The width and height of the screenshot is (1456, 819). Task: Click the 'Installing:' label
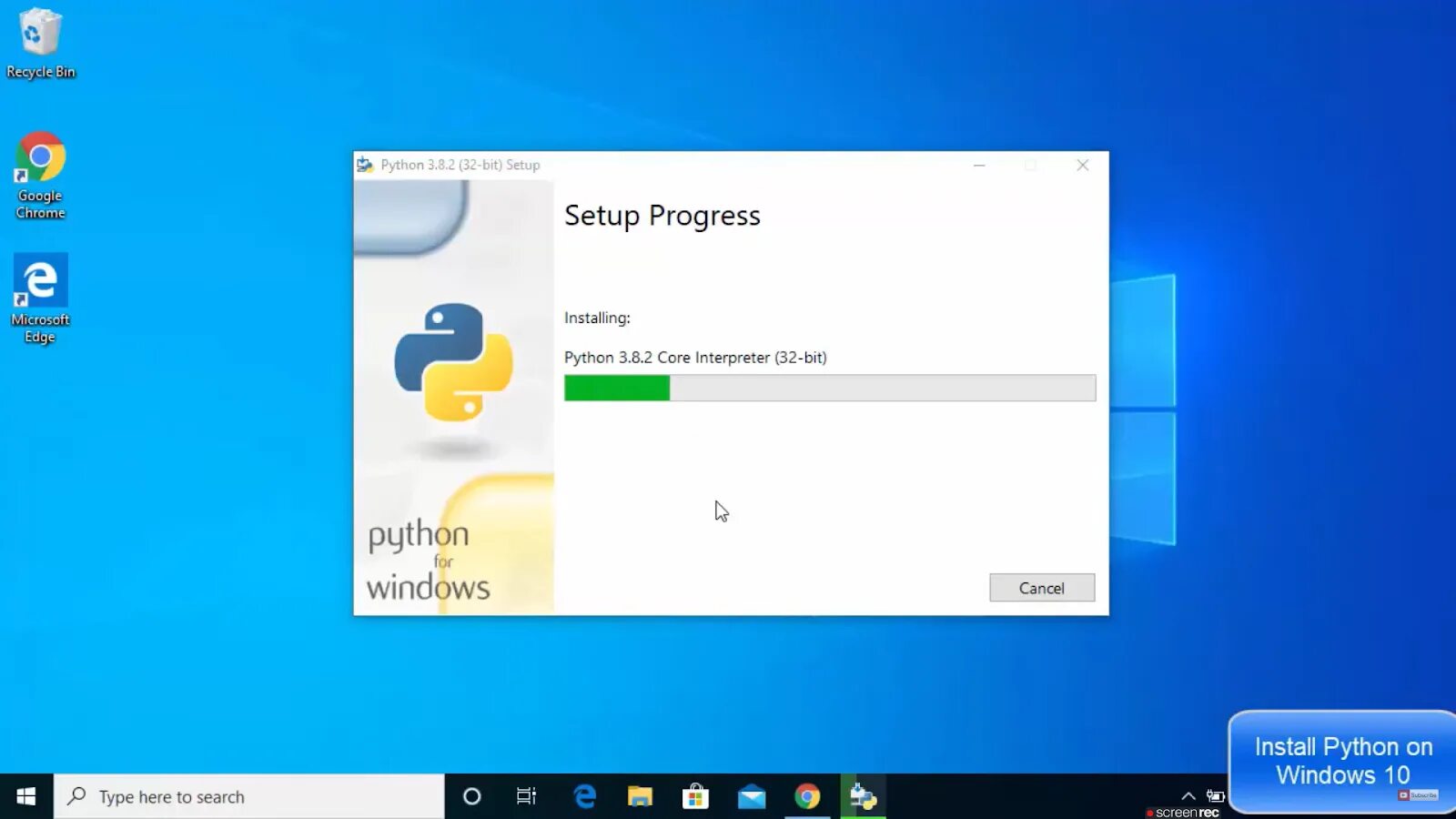coord(597,318)
